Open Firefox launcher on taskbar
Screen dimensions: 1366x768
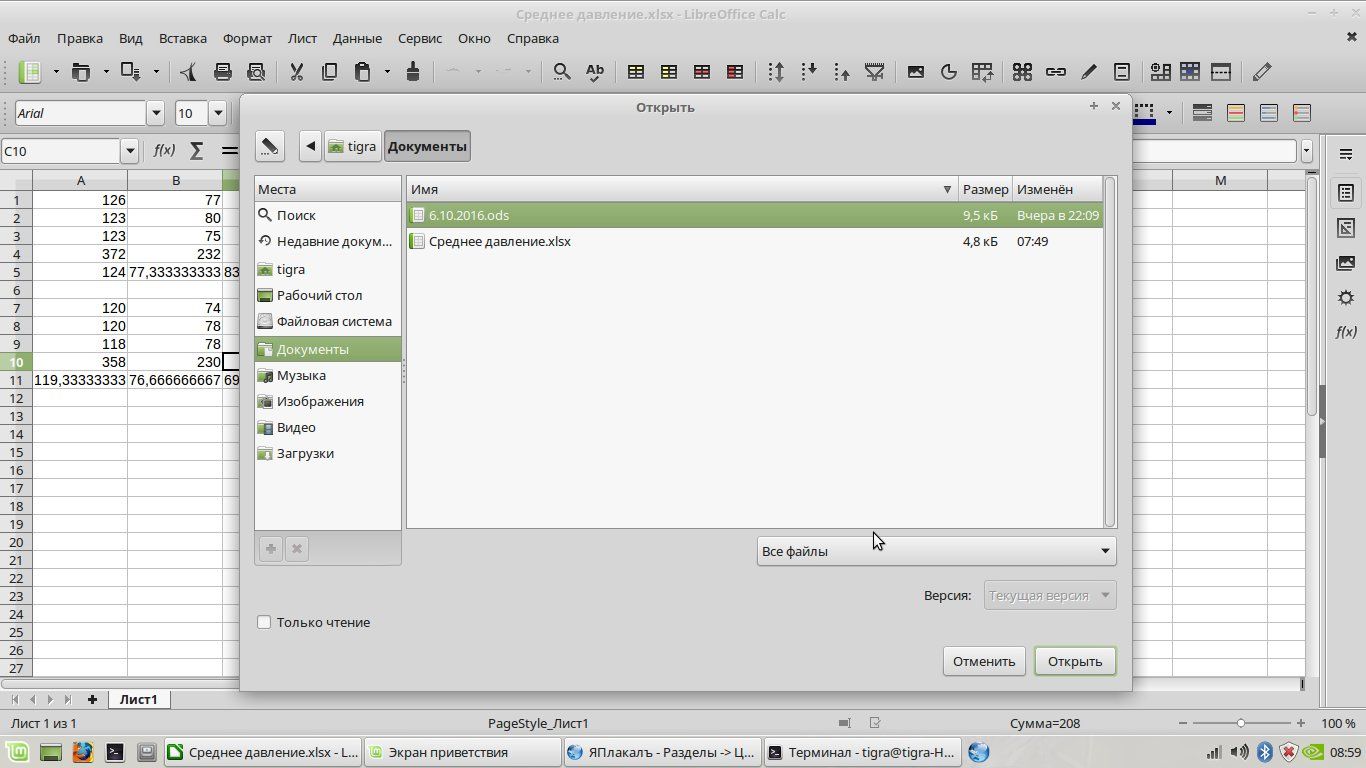[82, 752]
